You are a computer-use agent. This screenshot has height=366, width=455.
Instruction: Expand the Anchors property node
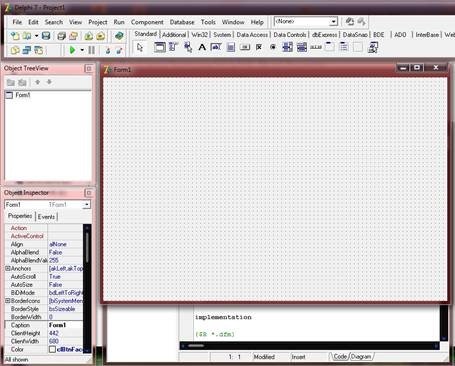[x=8, y=269]
